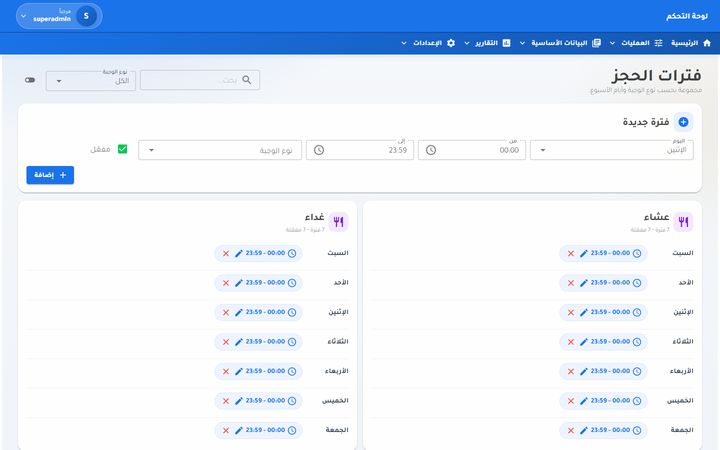Open the clock picker in the إلى field
The image size is (720, 450).
[x=319, y=150]
